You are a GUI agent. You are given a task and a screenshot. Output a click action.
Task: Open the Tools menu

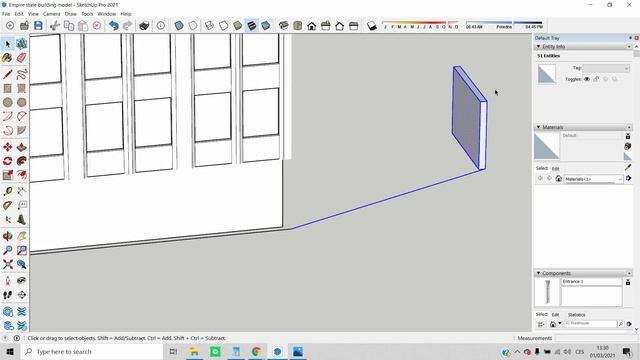87,14
